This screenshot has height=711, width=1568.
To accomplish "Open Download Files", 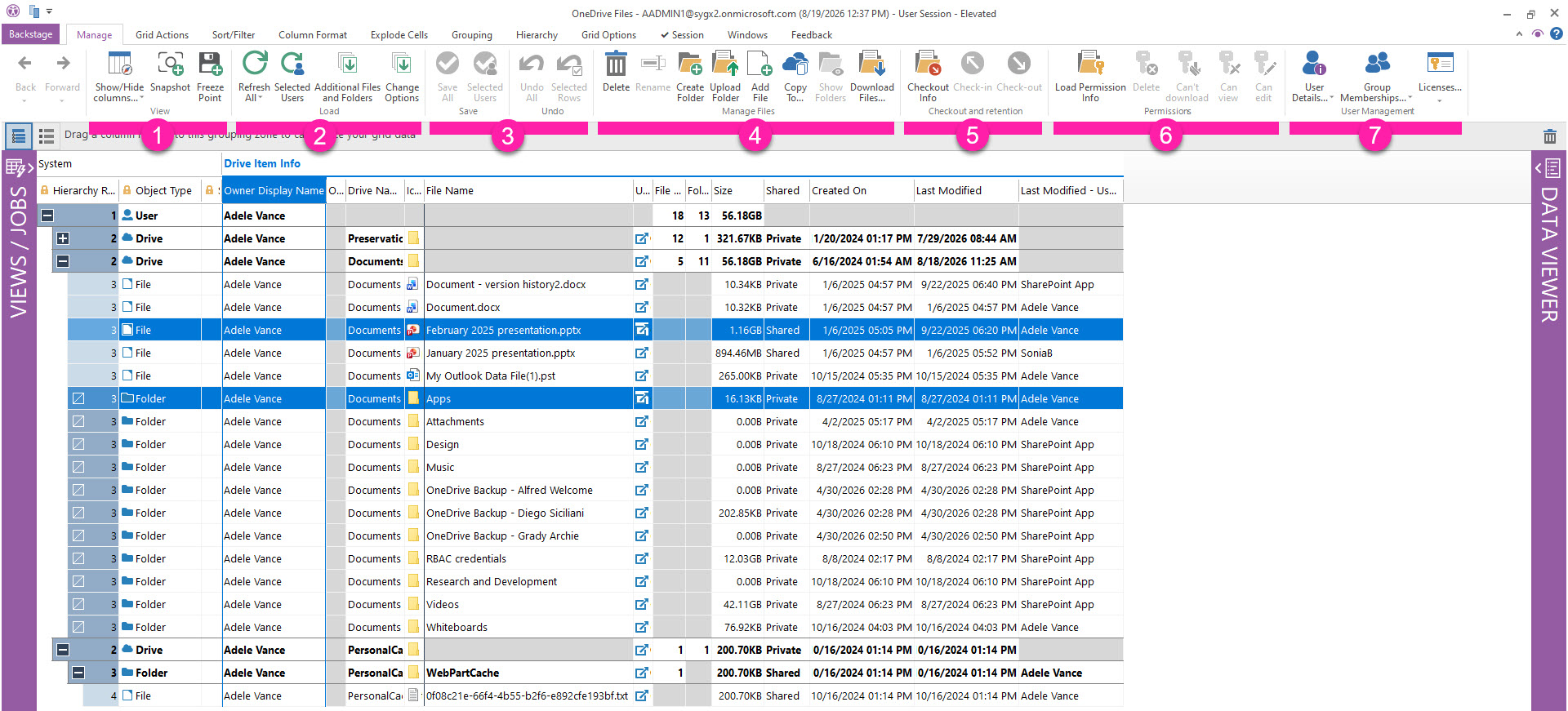I will [x=871, y=76].
